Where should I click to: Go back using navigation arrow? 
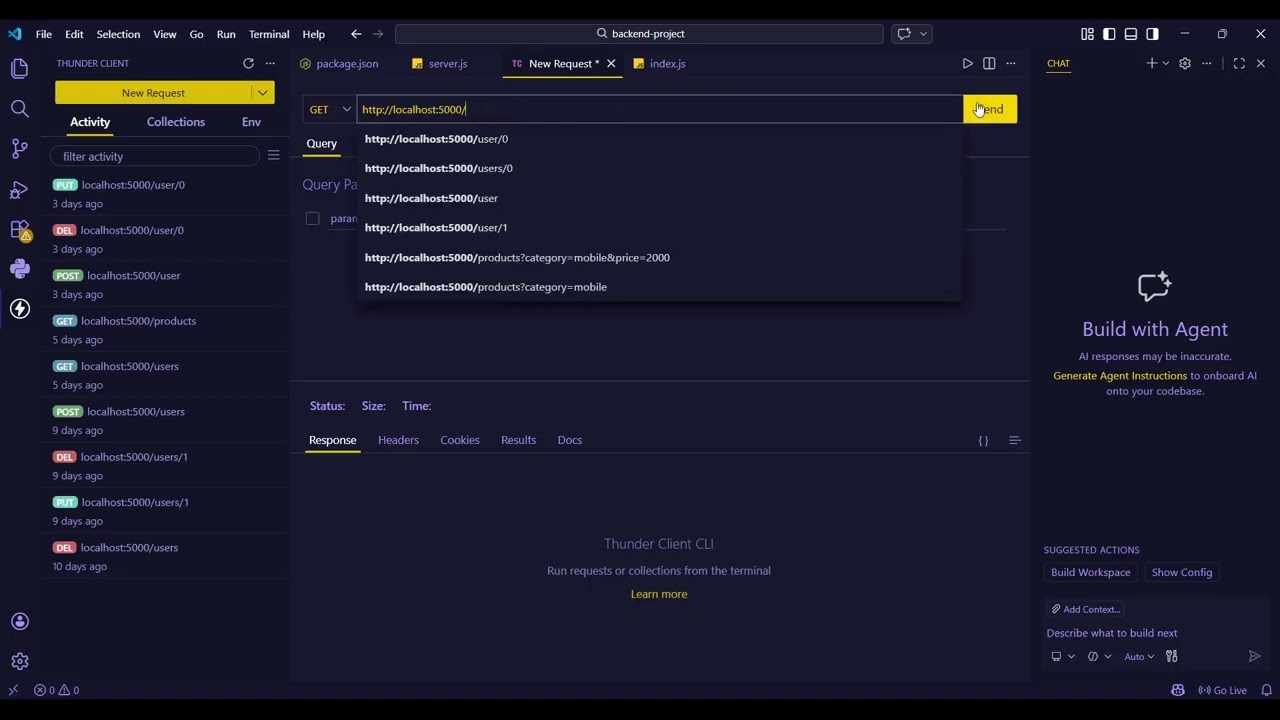pyautogui.click(x=356, y=33)
